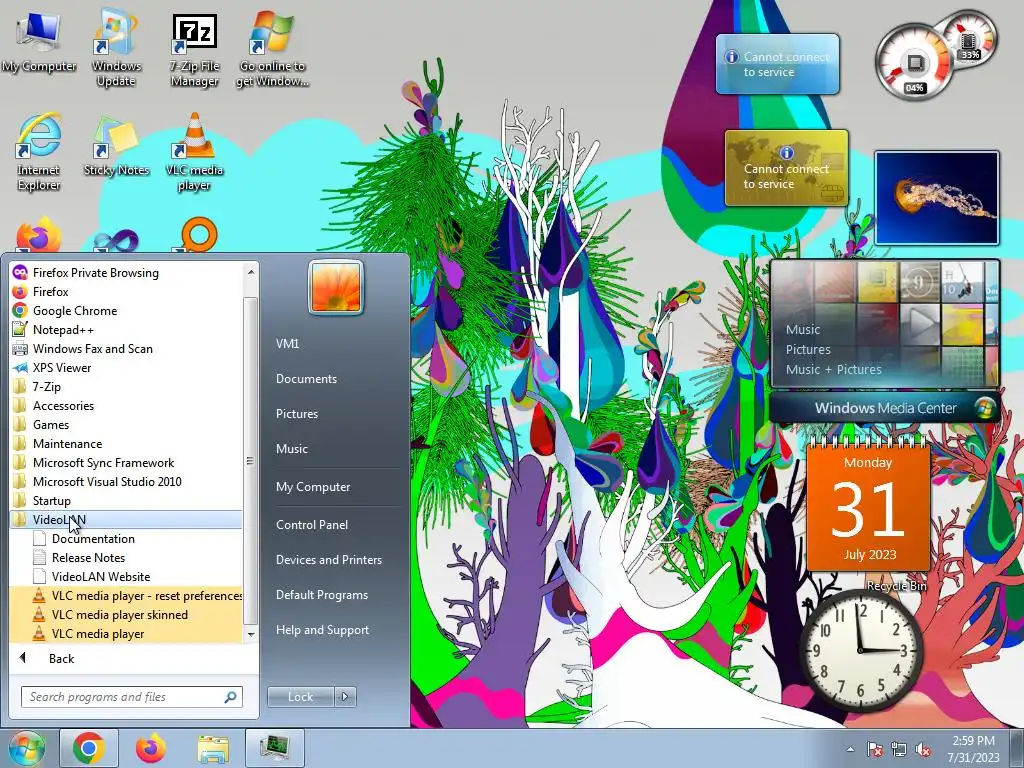Image resolution: width=1024 pixels, height=768 pixels.
Task: Click Music + Pictures in Media Center gadget
Action: click(833, 370)
